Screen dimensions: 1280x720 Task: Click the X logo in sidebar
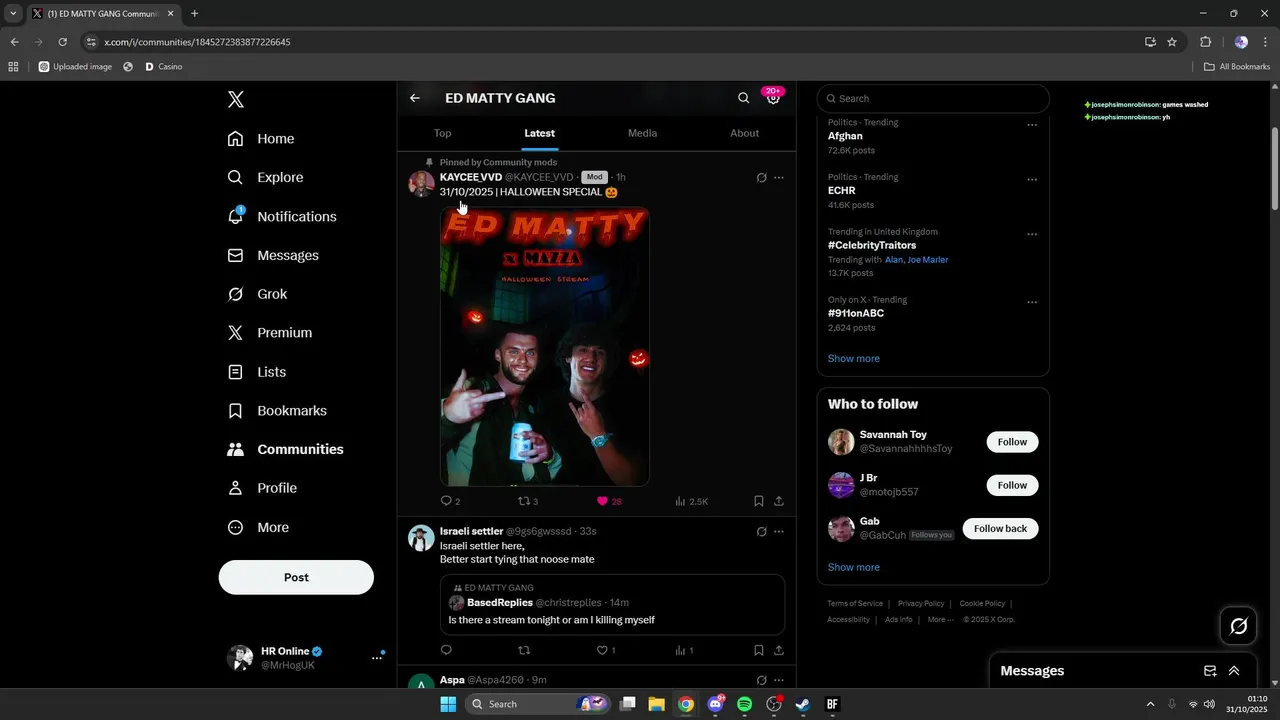tap(235, 99)
